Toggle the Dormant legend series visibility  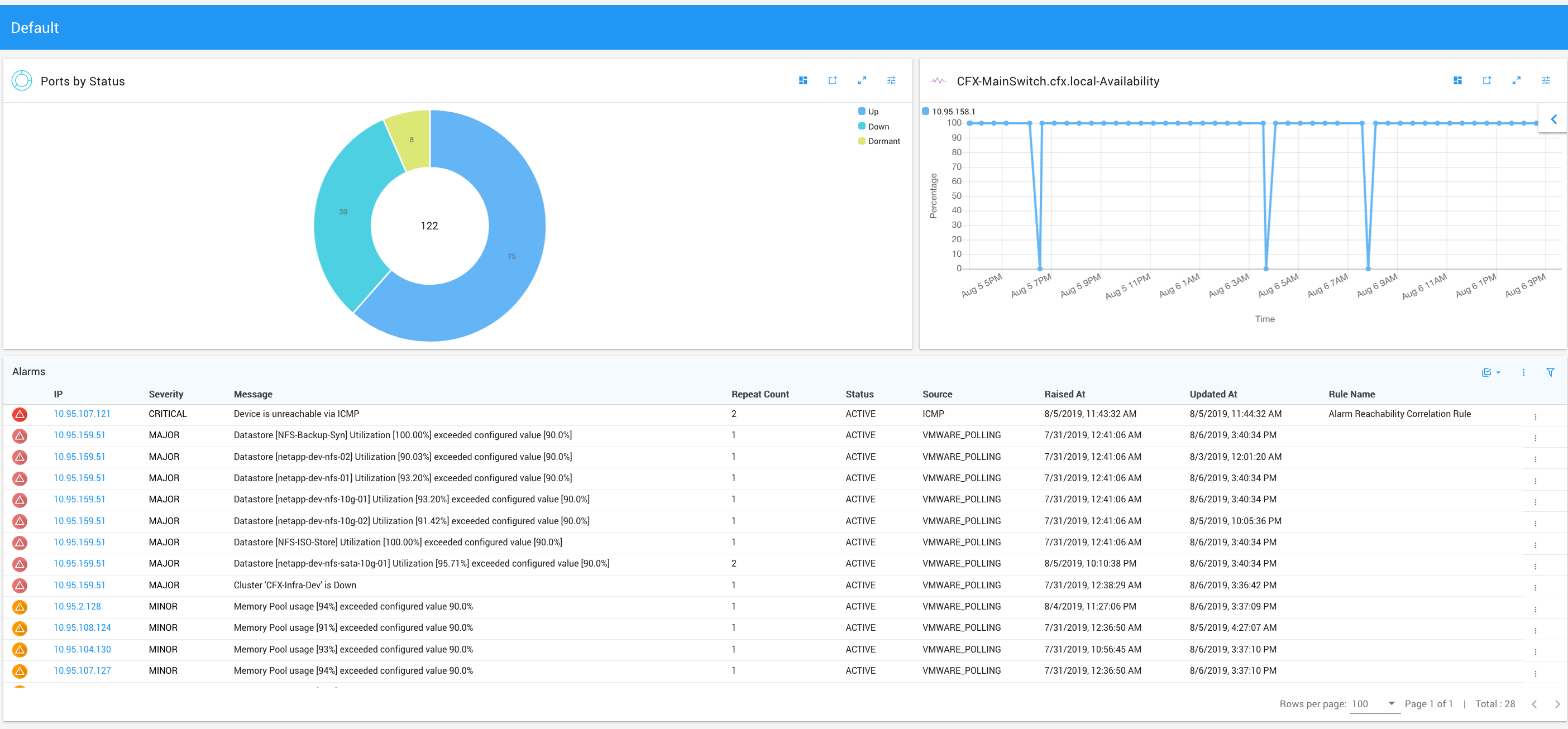tap(879, 141)
